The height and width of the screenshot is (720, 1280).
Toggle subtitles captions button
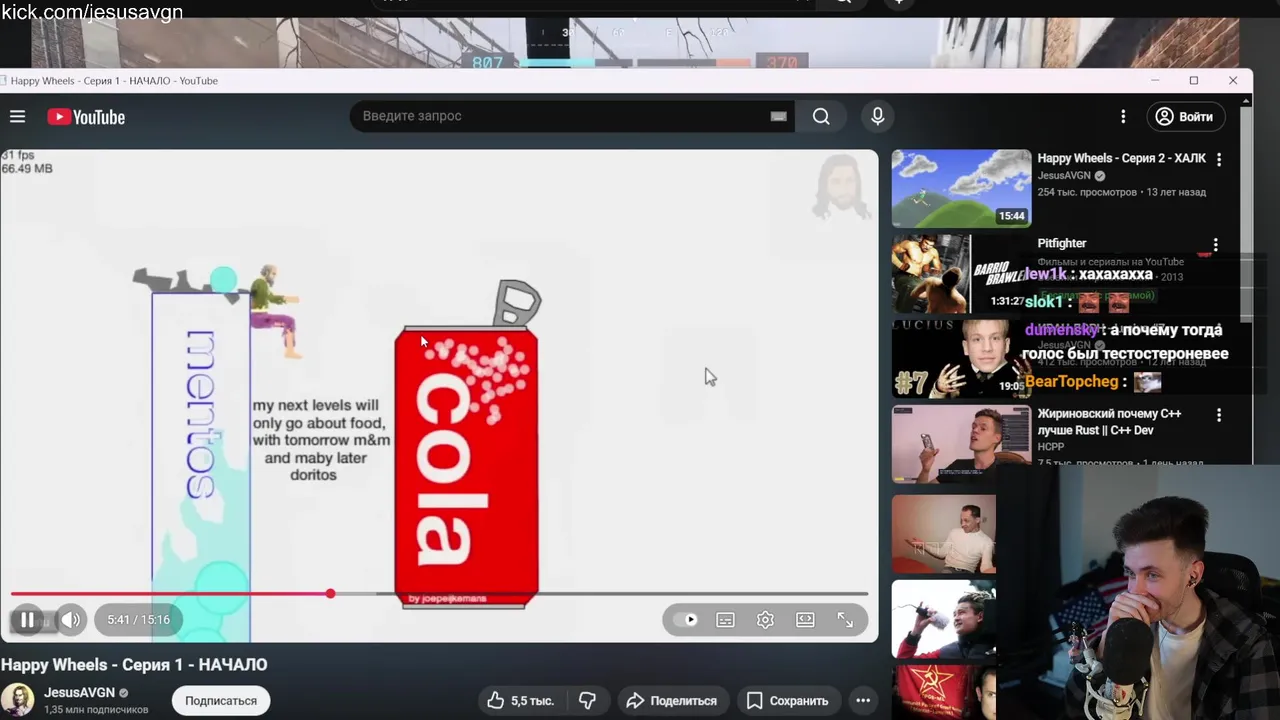pyautogui.click(x=725, y=620)
